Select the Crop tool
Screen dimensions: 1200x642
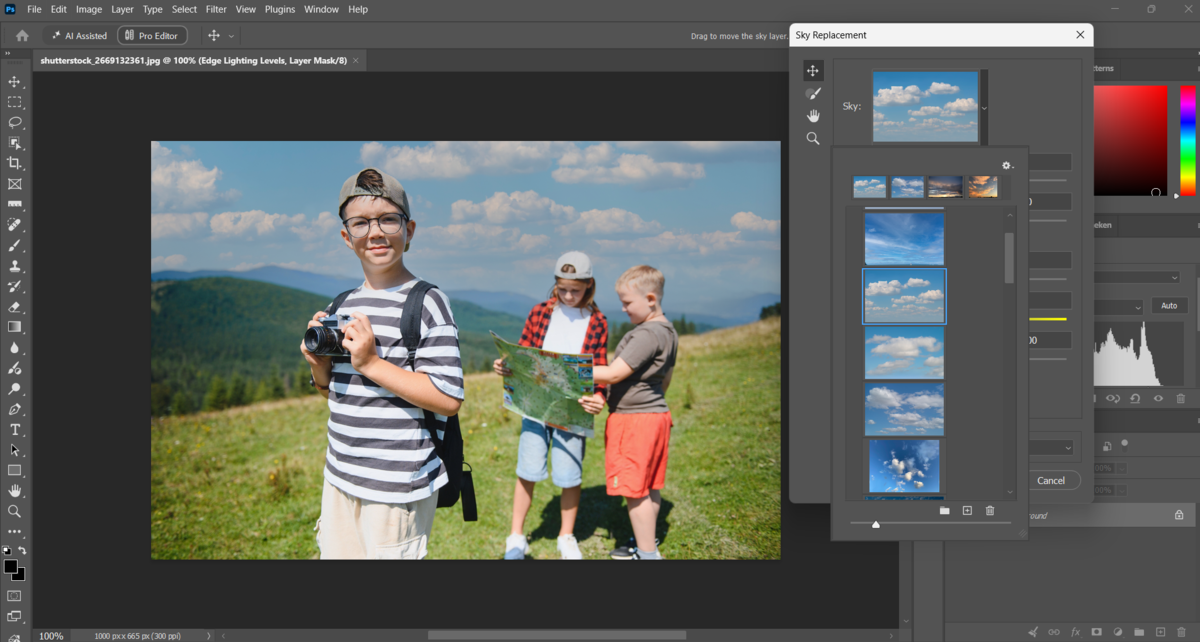point(14,163)
